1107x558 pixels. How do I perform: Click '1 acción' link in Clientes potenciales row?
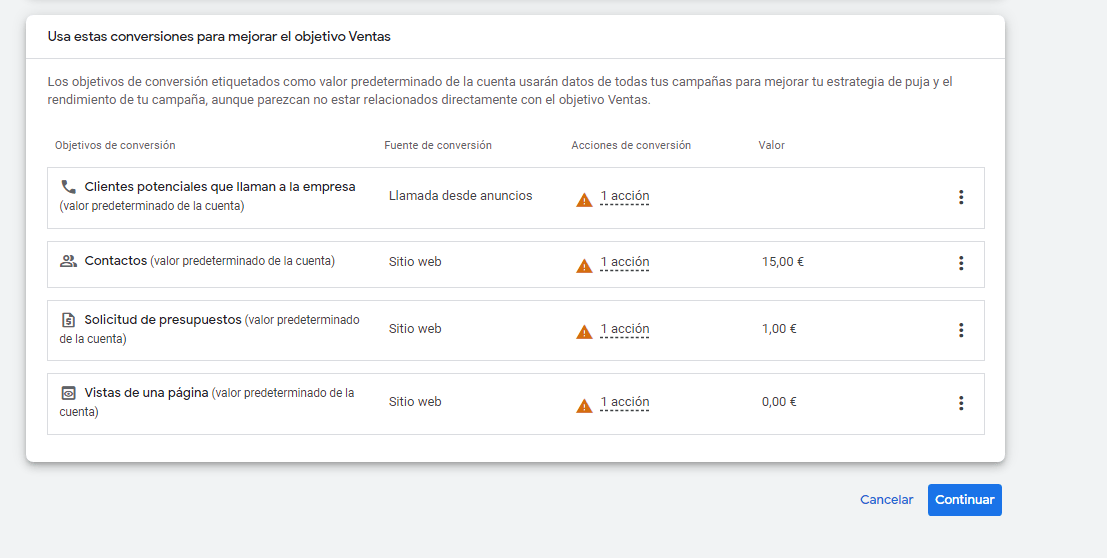click(624, 196)
